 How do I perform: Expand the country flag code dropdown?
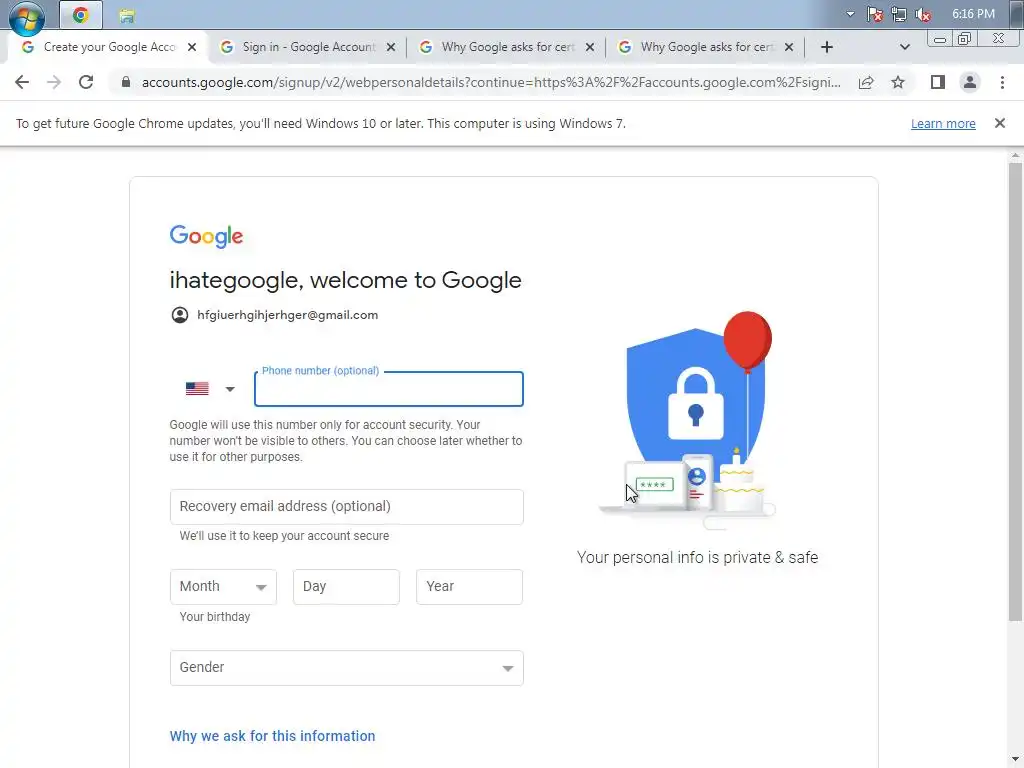(x=210, y=389)
